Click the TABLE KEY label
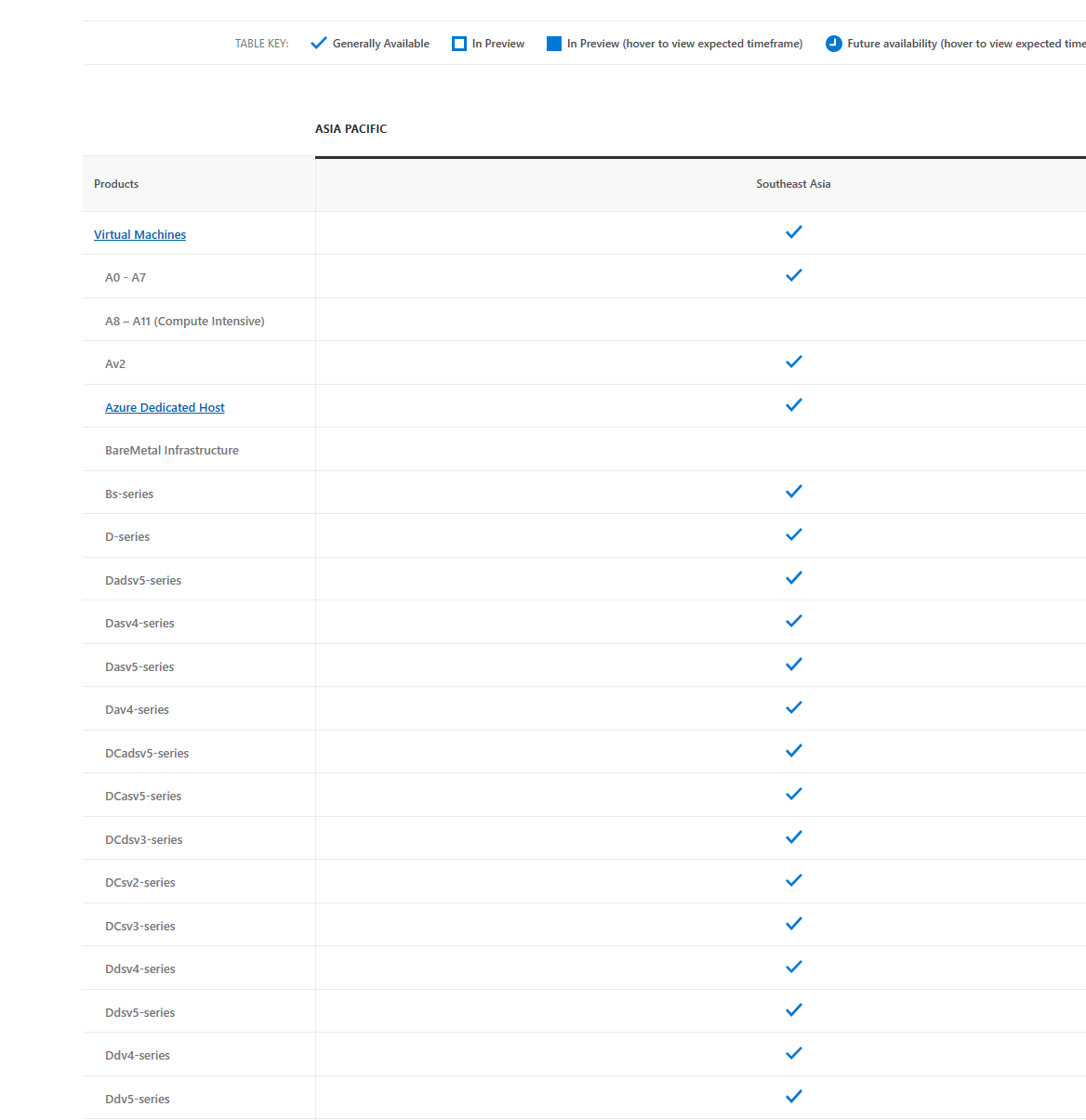Screen dimensions: 1086x1120 click(261, 44)
